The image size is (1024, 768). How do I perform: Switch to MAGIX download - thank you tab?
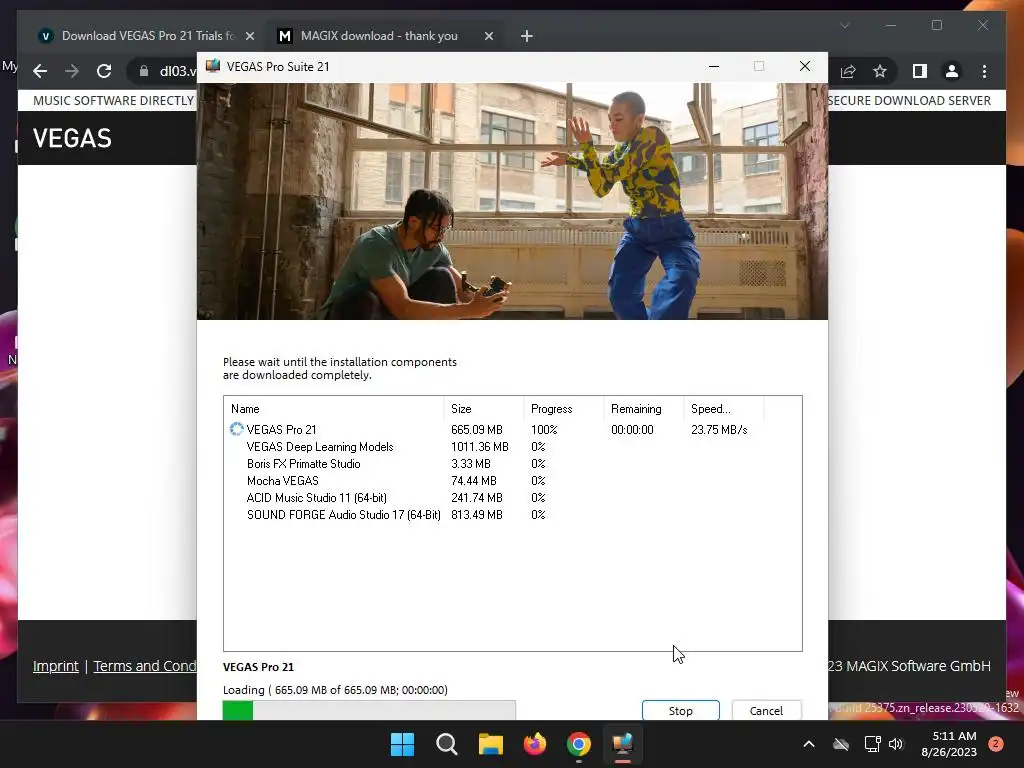click(x=379, y=36)
